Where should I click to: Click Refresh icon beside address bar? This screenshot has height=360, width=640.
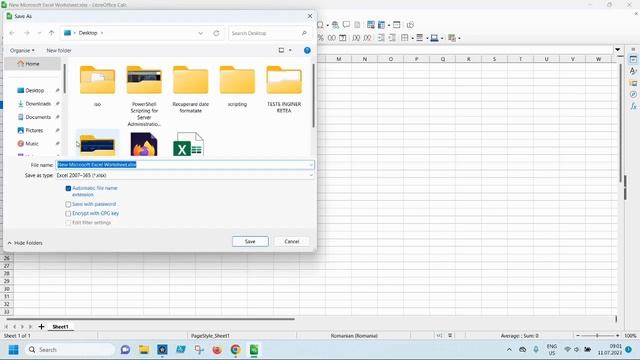click(216, 33)
